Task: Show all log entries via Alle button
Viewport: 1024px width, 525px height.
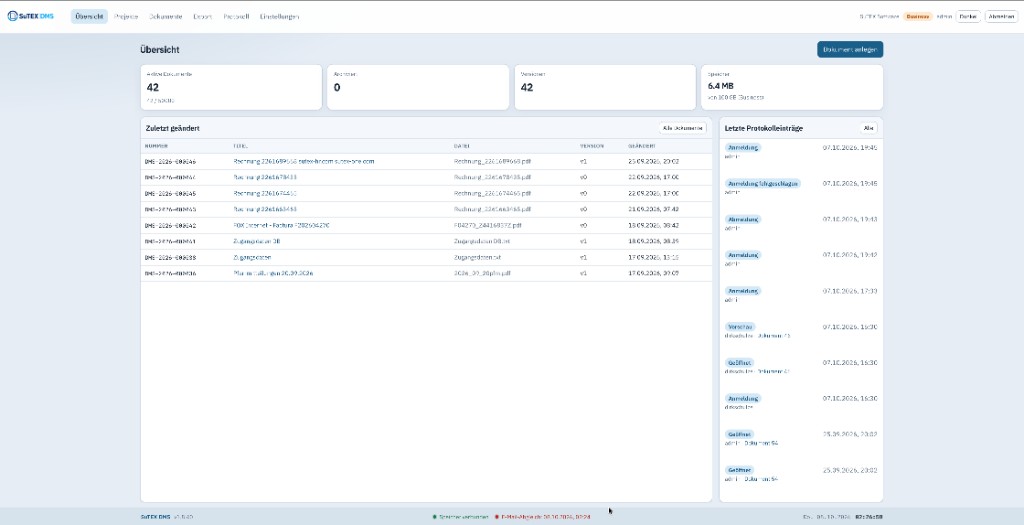Action: coord(868,128)
